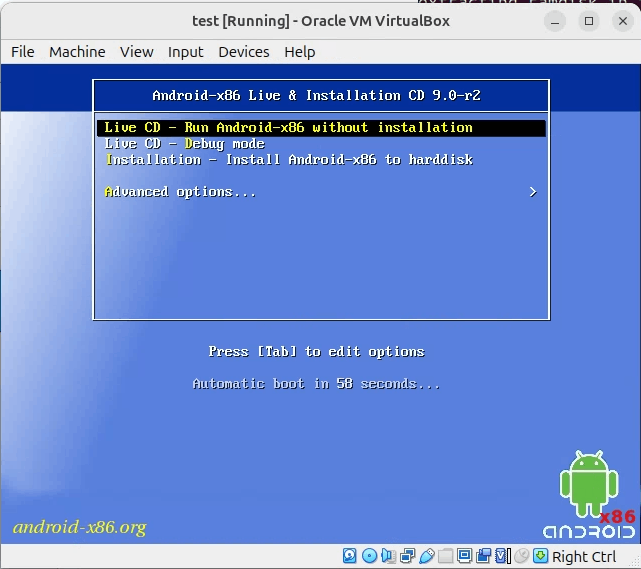Open the File menu
The width and height of the screenshot is (641, 569).
click(x=22, y=52)
